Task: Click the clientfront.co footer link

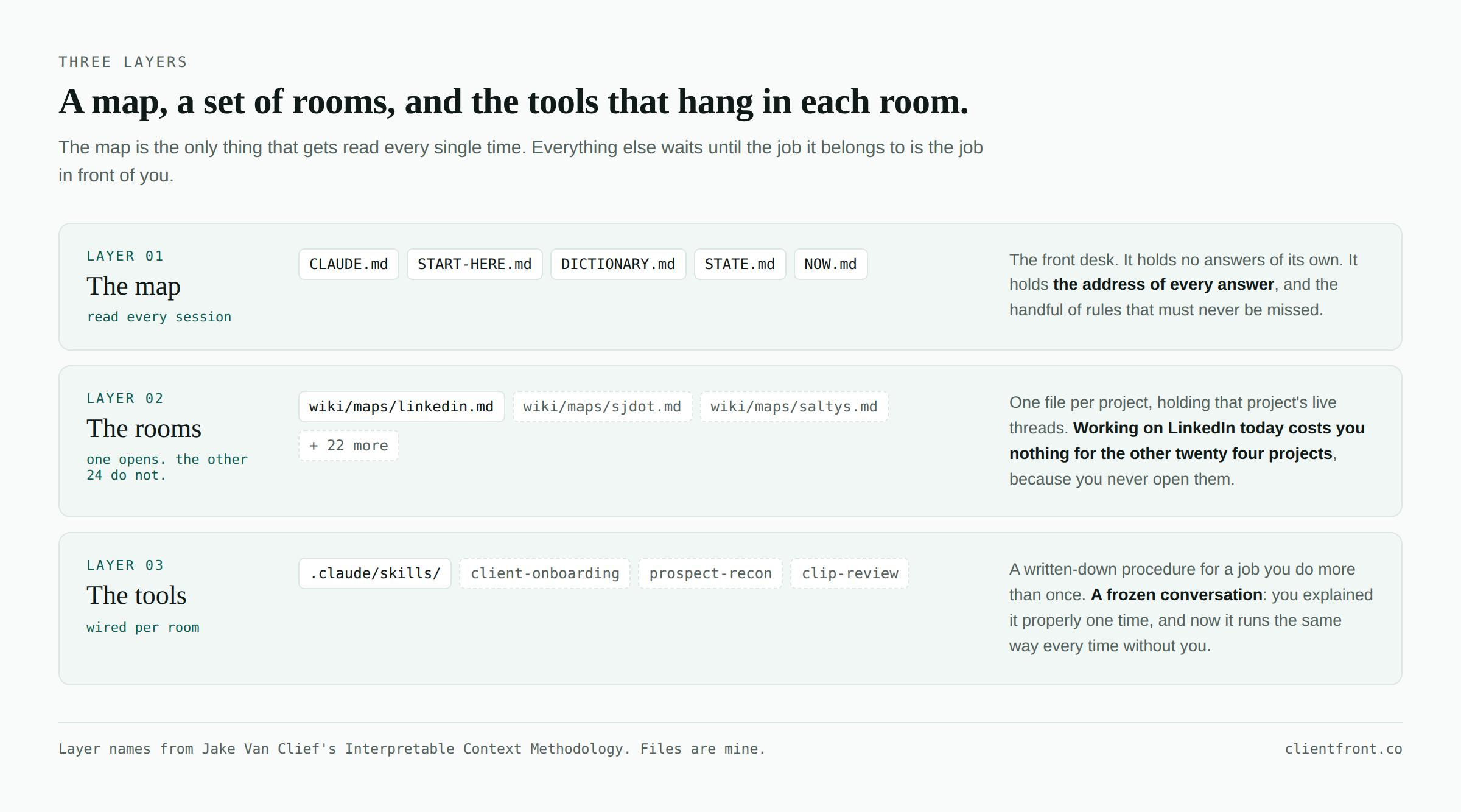Action: 1344,749
